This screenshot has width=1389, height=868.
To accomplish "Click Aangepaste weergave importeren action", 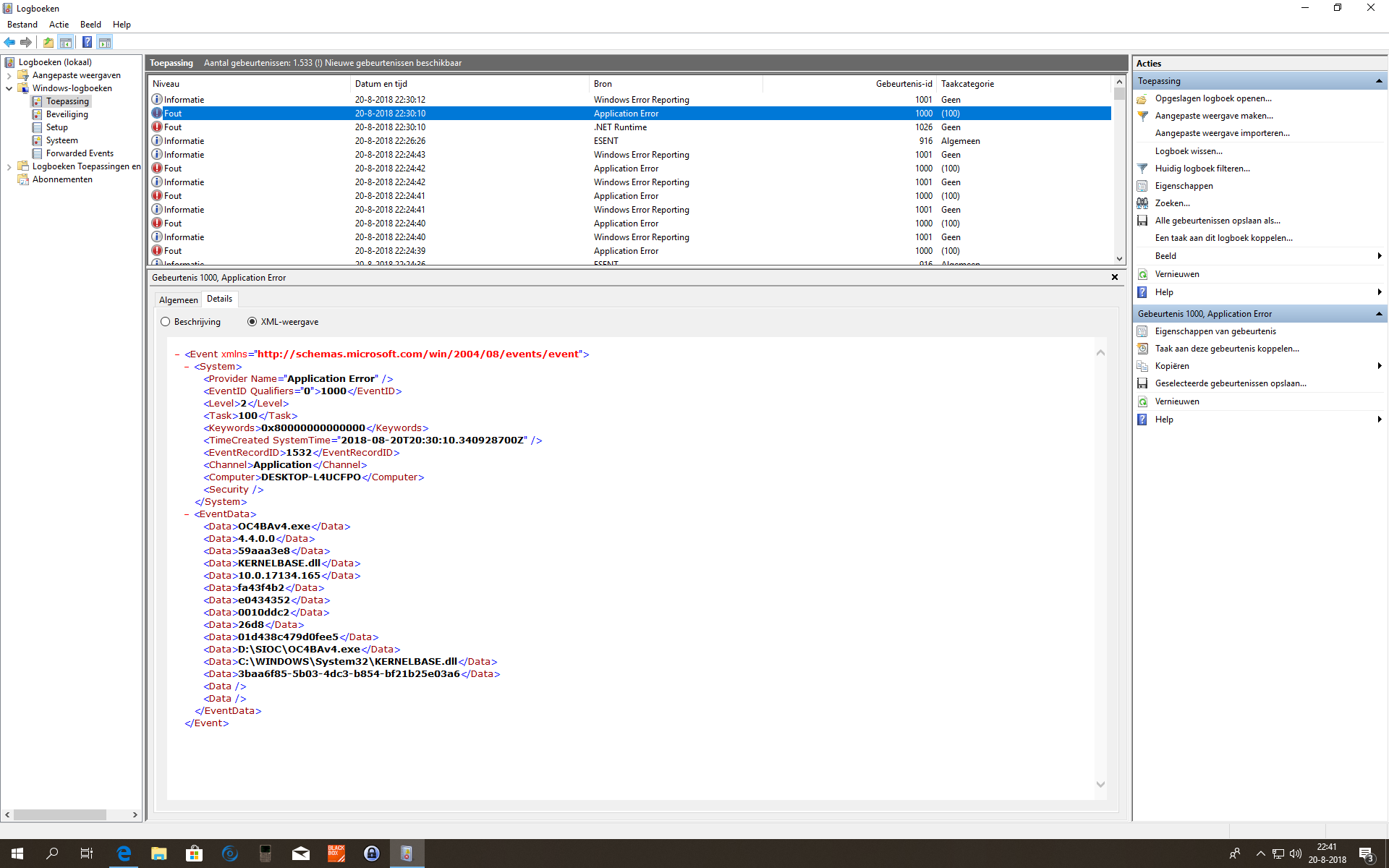I will 1222,133.
